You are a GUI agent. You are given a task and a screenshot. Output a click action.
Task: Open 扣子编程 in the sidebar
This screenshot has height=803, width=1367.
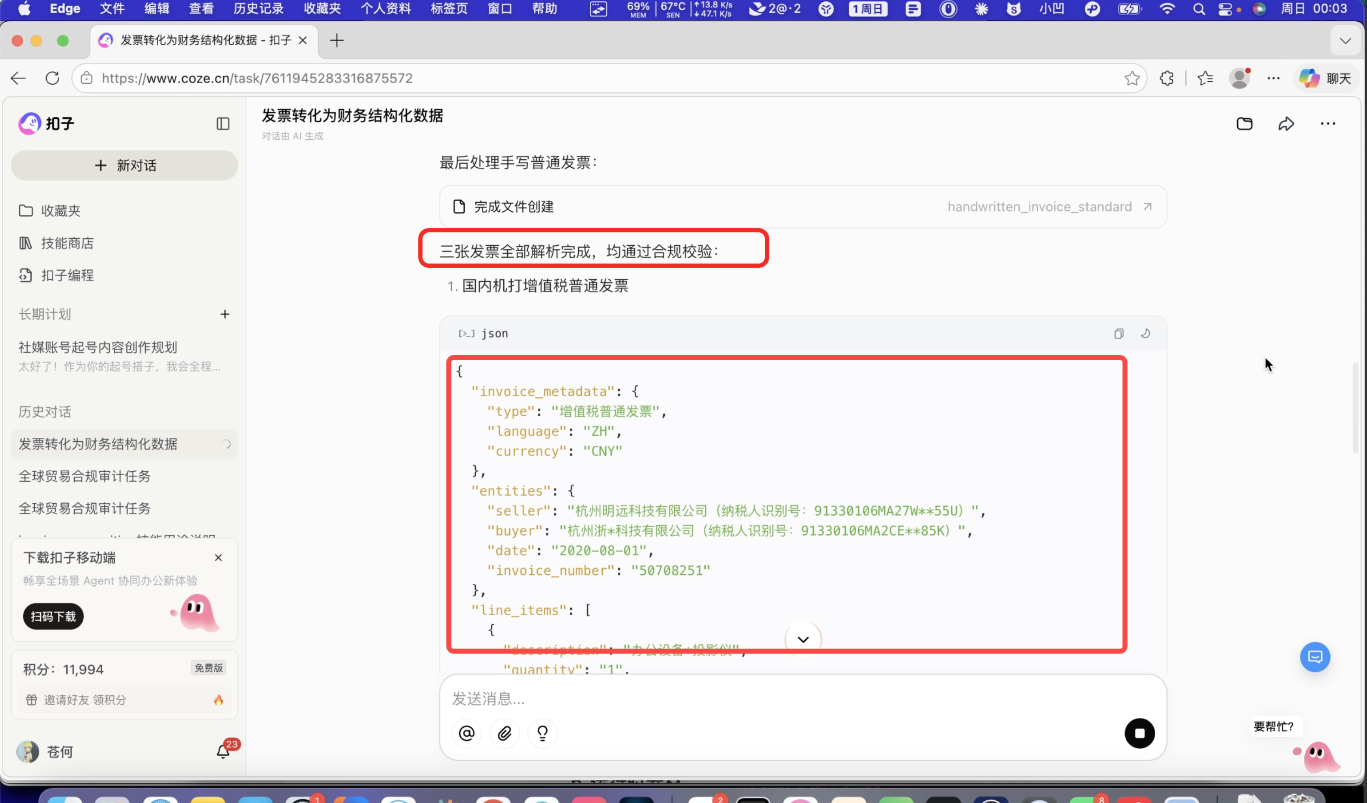(125, 275)
